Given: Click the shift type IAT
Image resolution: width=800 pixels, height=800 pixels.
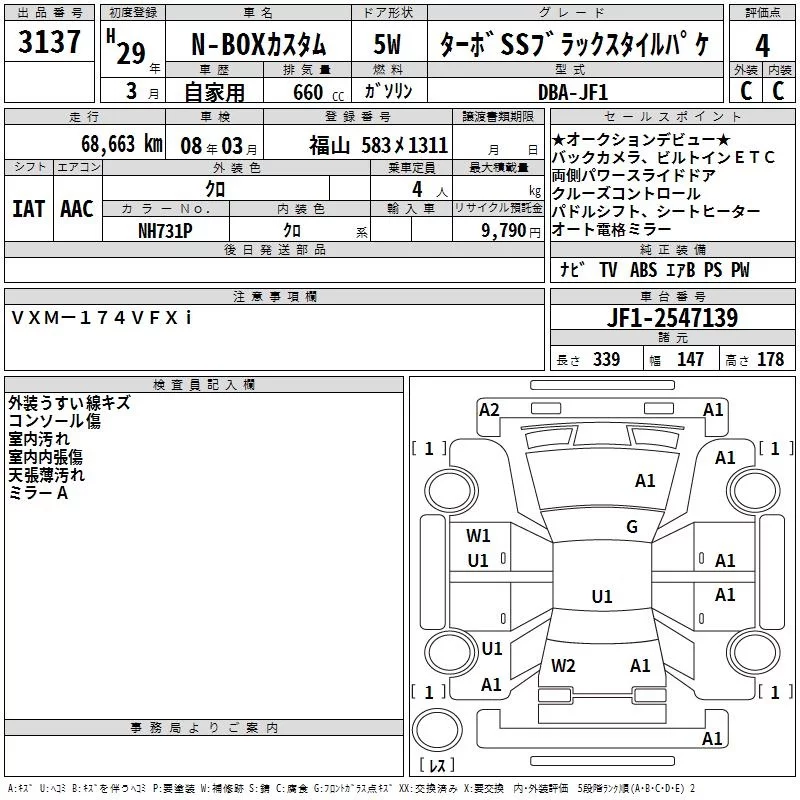Looking at the screenshot, I should click(x=28, y=209).
